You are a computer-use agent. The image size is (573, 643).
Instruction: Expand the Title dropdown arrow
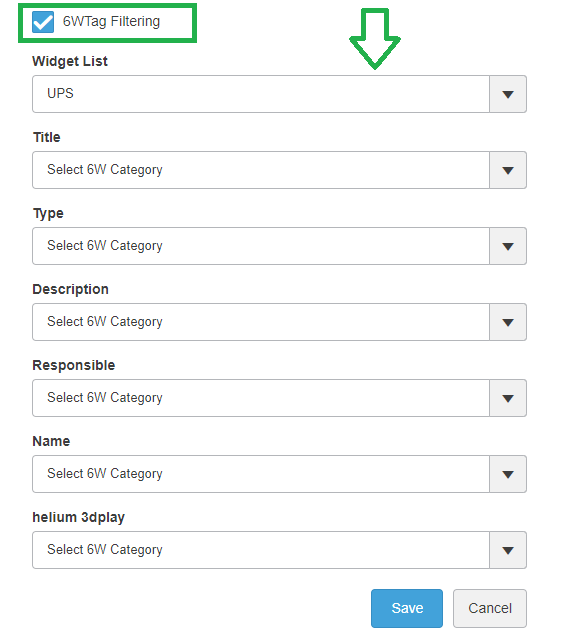point(508,170)
